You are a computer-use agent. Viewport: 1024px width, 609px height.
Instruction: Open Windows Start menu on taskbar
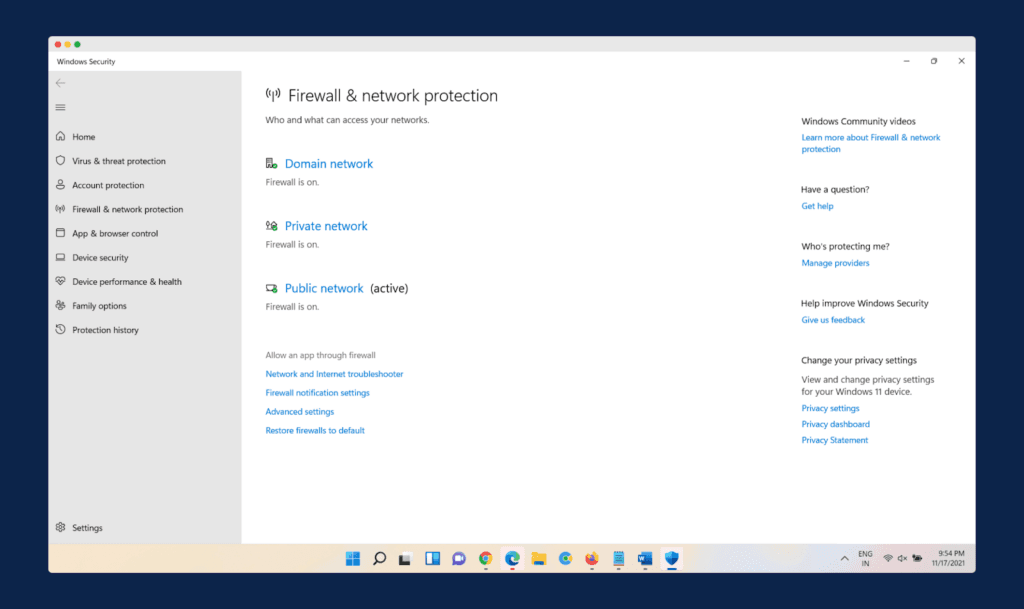pos(353,559)
